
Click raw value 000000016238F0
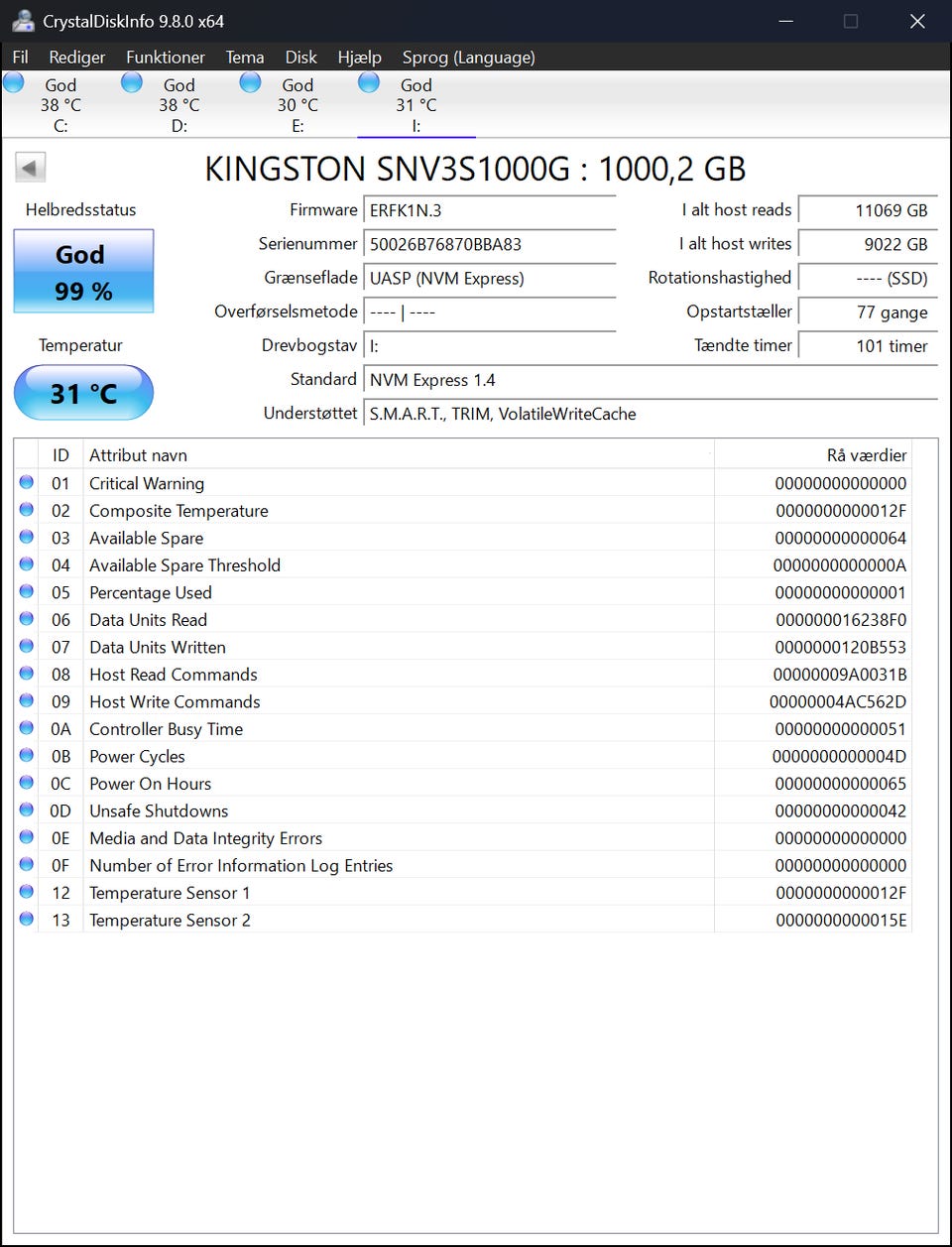point(841,620)
